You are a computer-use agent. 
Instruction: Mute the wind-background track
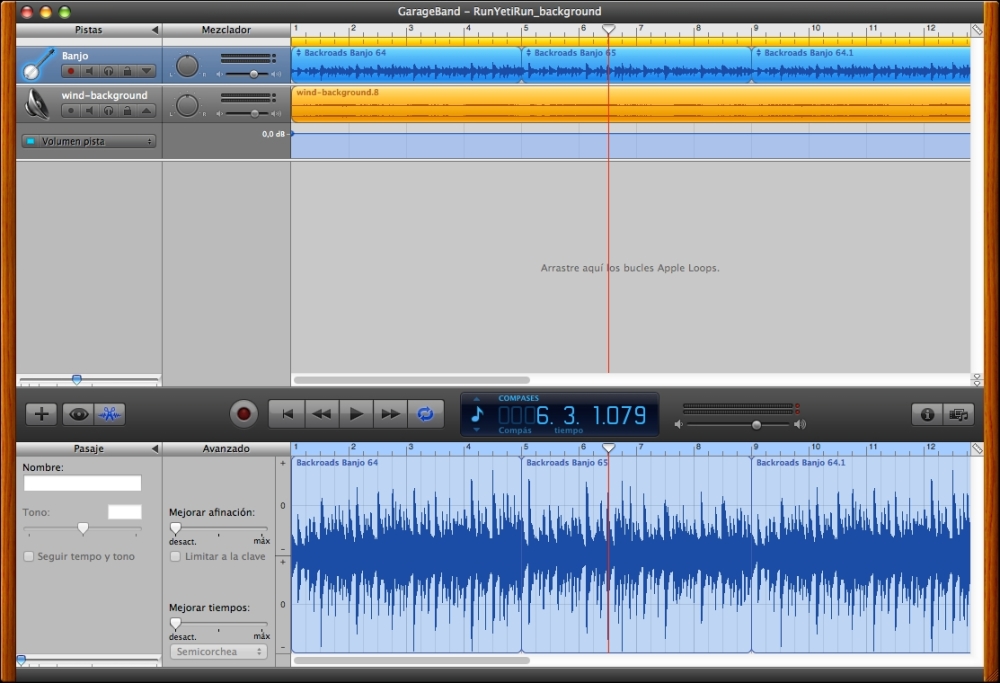point(90,111)
